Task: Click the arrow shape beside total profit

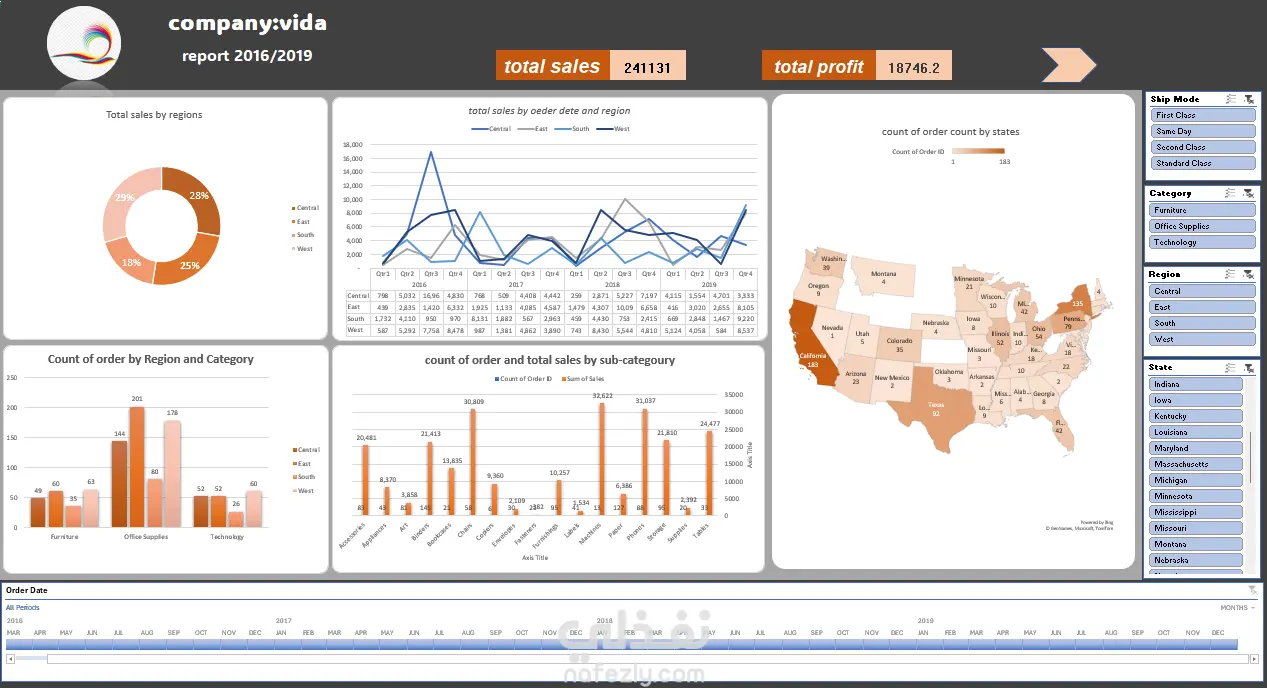Action: [1069, 65]
